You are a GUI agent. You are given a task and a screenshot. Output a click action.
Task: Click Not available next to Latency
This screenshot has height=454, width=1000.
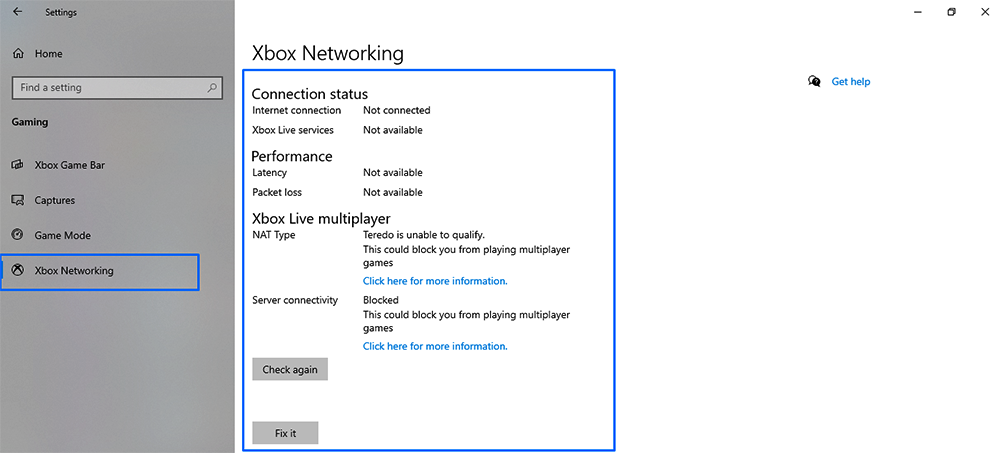(x=393, y=173)
